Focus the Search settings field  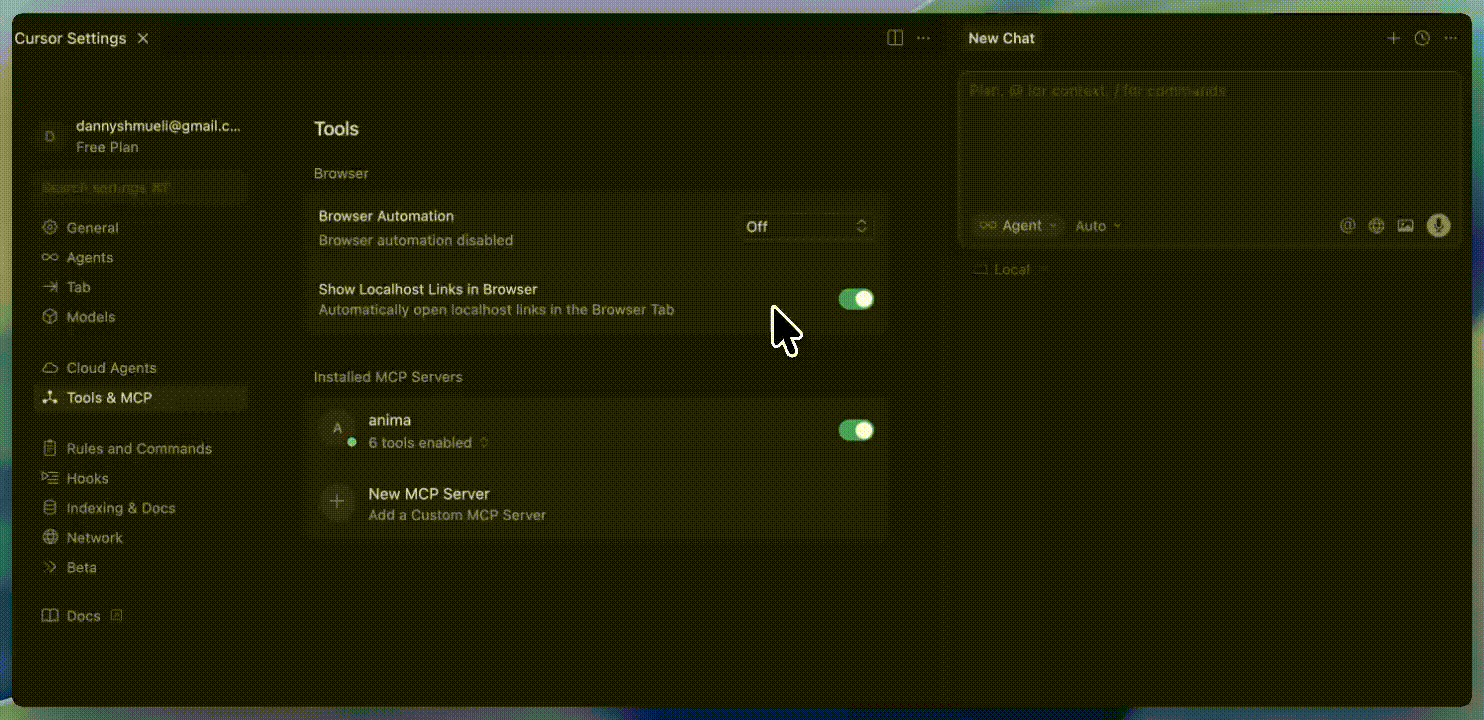140,187
